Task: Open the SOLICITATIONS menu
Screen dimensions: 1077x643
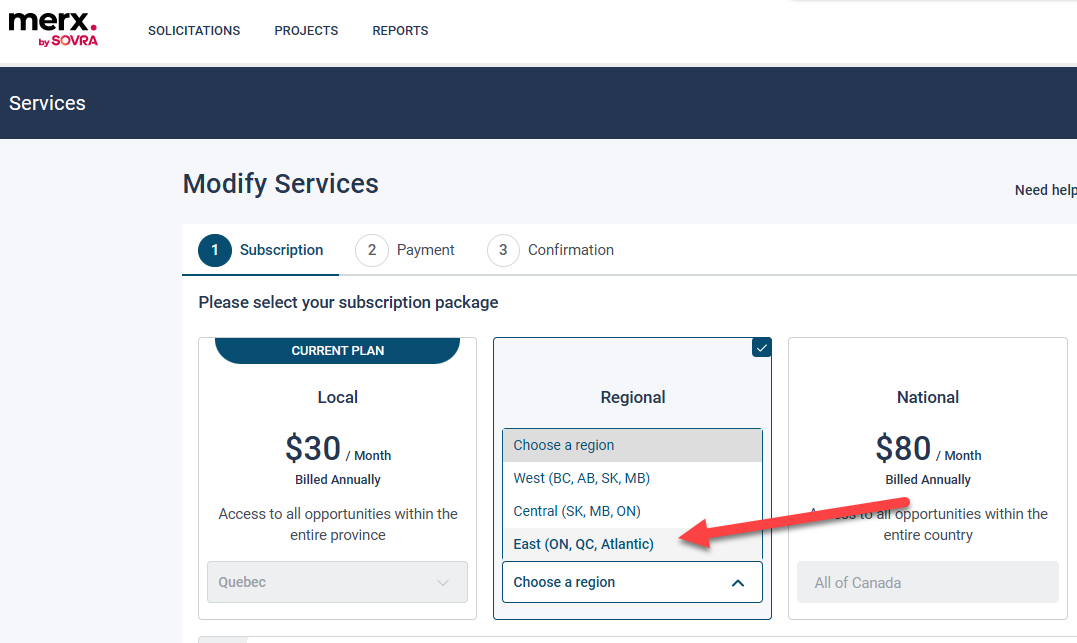Action: click(194, 31)
